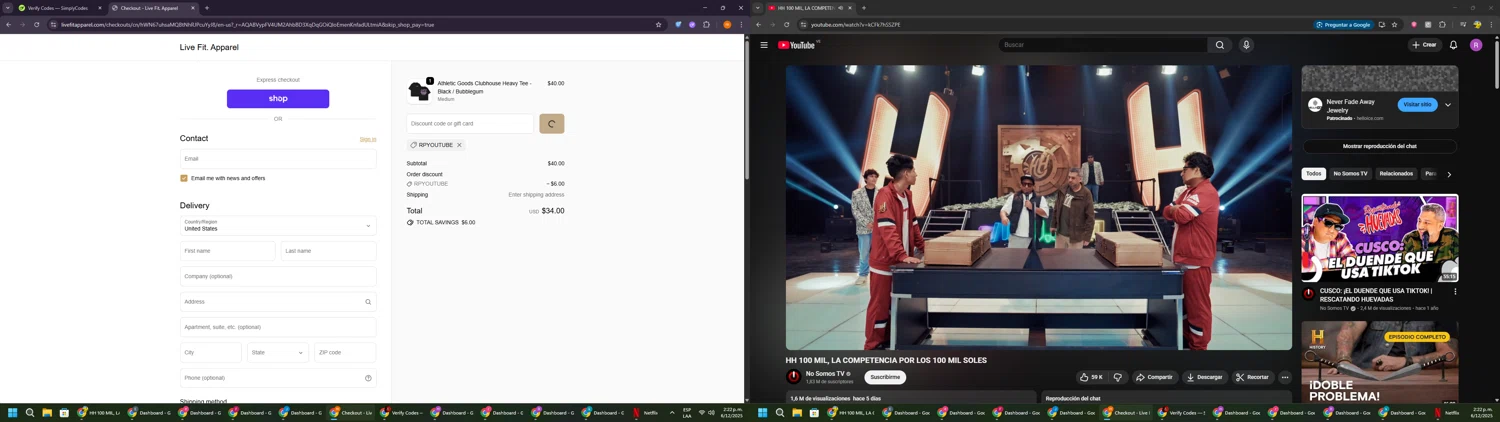Image resolution: width=1500 pixels, height=422 pixels.
Task: Open the tab search dropdown in checkout window
Action: 8,8
